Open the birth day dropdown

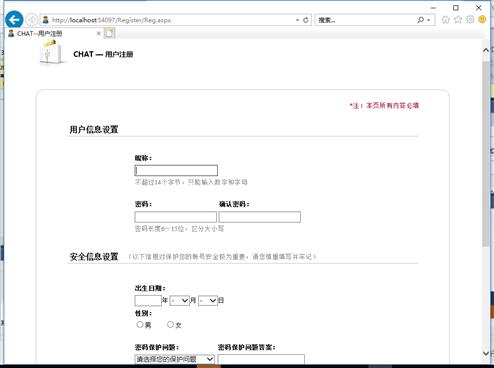pyautogui.click(x=208, y=301)
